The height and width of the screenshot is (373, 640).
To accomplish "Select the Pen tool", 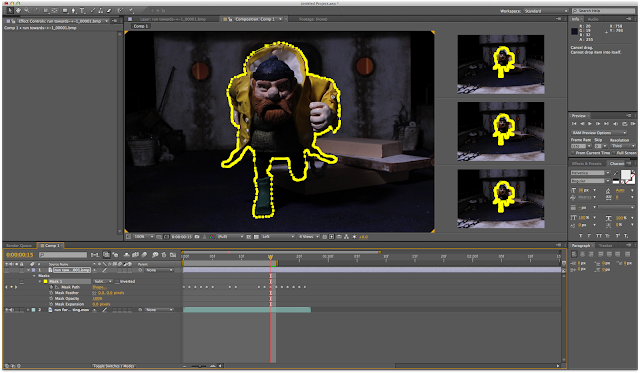I will click(74, 11).
